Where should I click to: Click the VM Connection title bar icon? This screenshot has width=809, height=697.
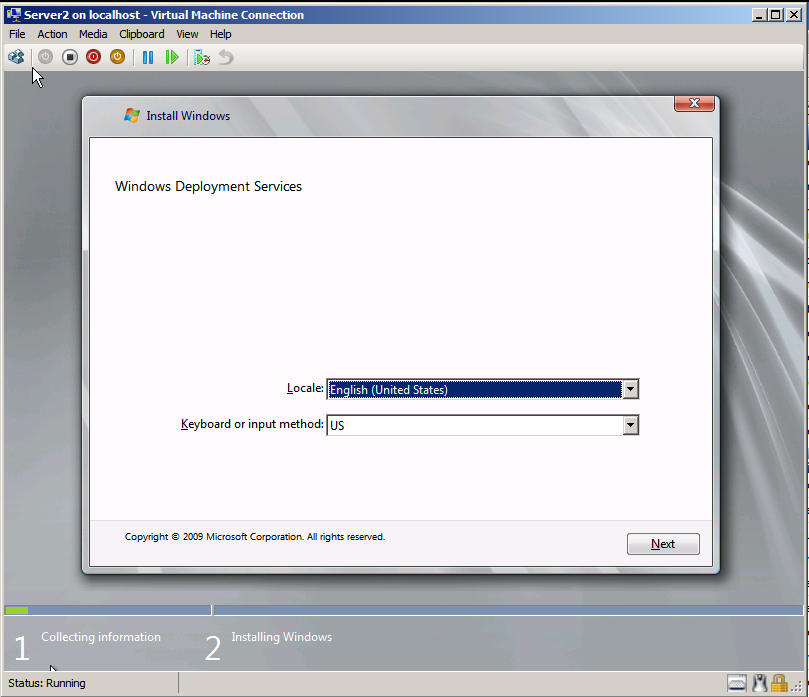14,14
